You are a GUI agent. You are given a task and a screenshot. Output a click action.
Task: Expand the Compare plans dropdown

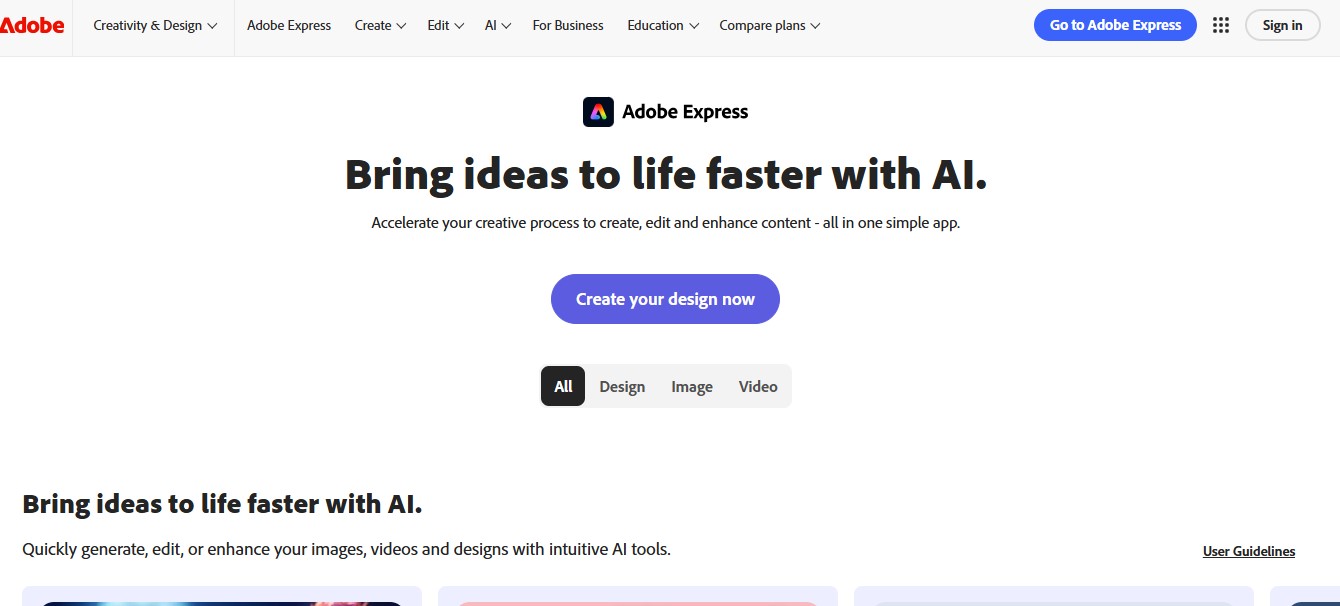point(769,25)
